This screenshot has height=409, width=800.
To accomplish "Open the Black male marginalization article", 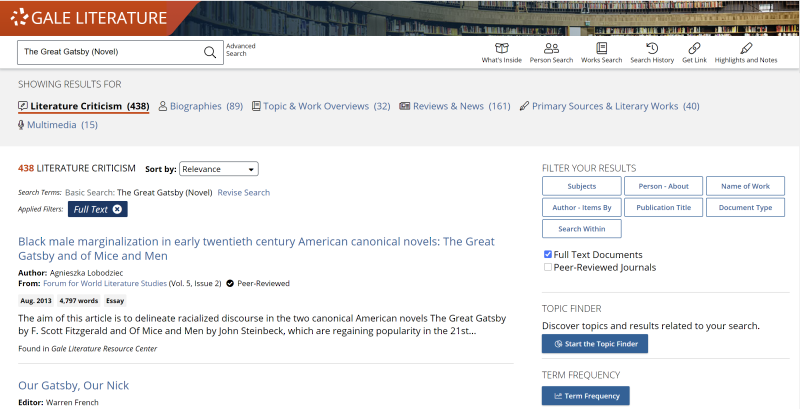I will (x=256, y=249).
